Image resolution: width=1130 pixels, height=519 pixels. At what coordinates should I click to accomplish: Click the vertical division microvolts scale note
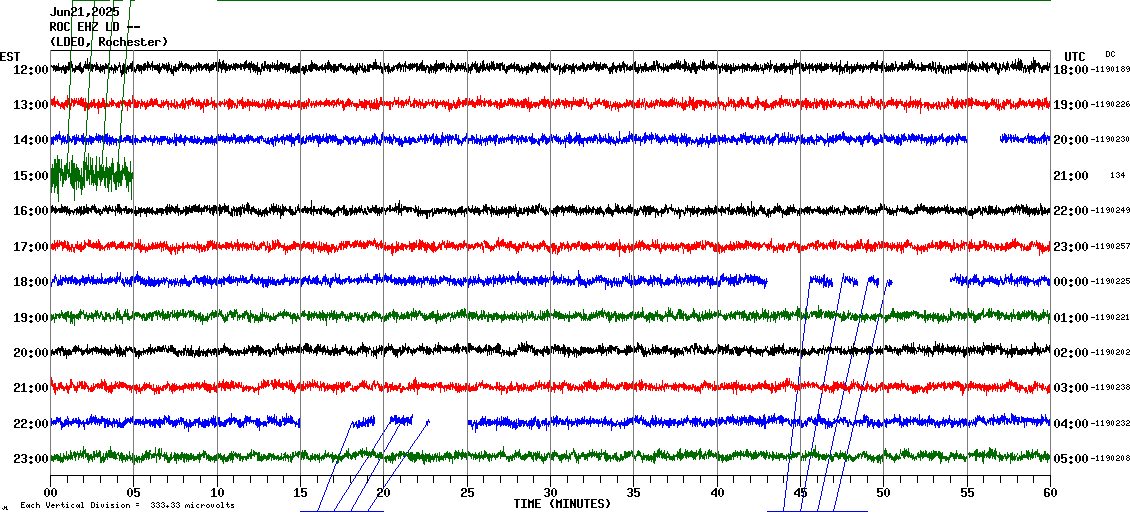[126, 506]
